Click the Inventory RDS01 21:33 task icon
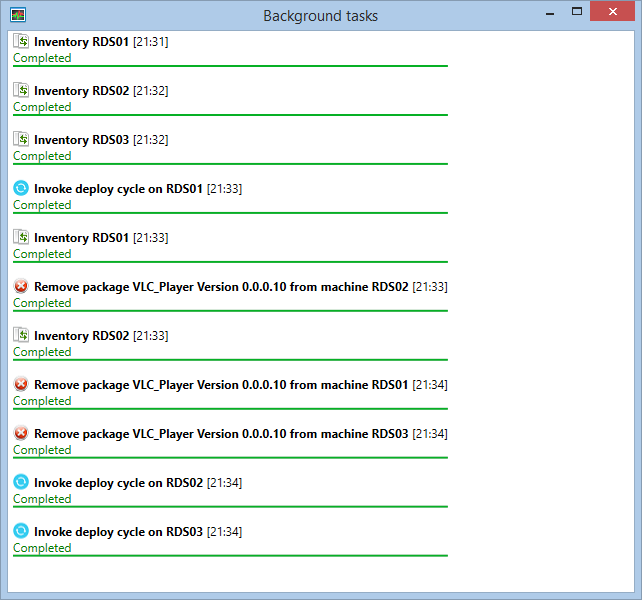 coord(21,237)
